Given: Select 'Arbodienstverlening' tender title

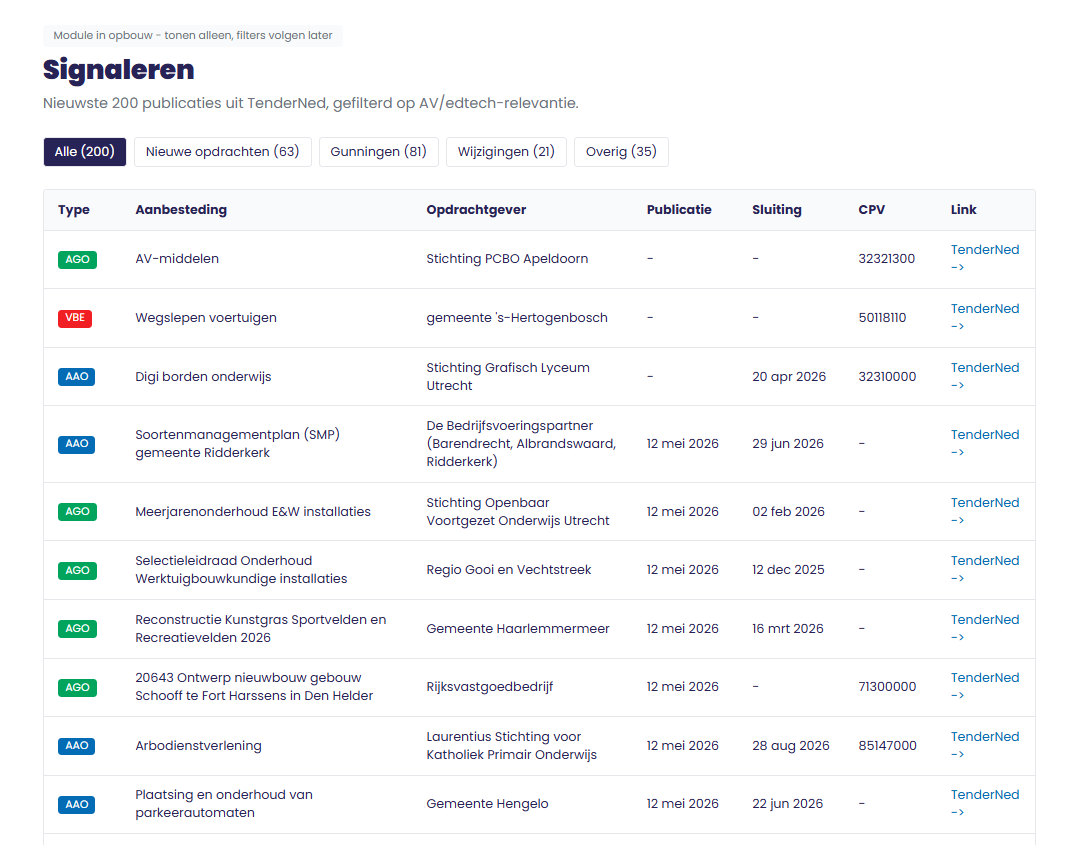Looking at the screenshot, I should [198, 746].
